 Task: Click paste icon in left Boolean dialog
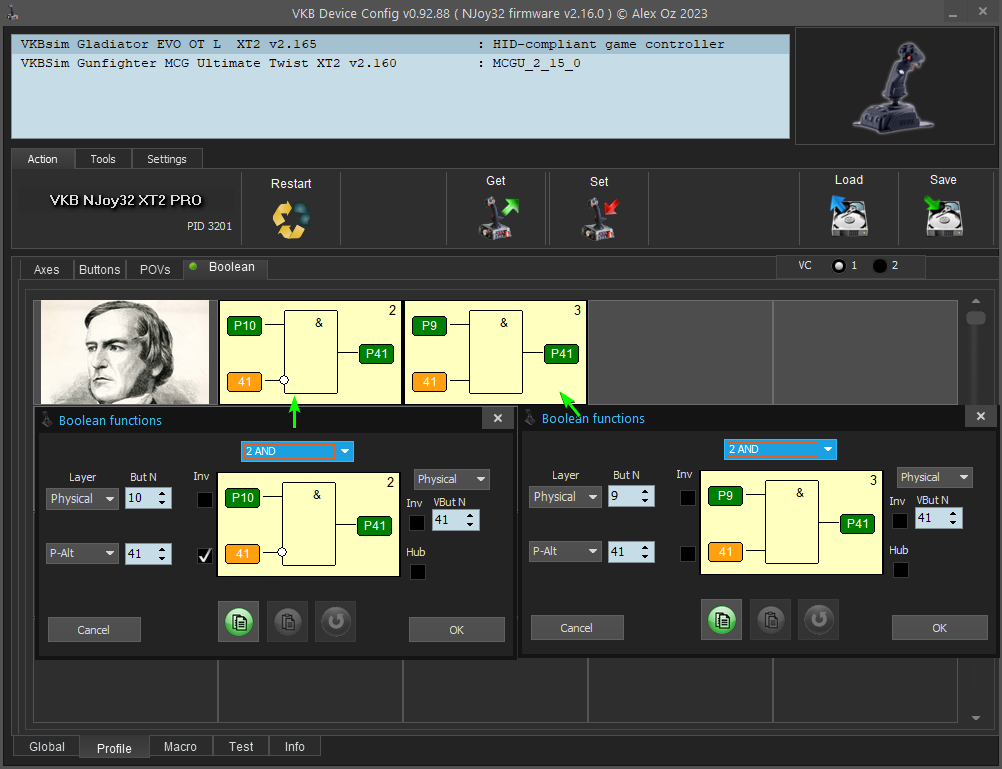click(x=287, y=621)
